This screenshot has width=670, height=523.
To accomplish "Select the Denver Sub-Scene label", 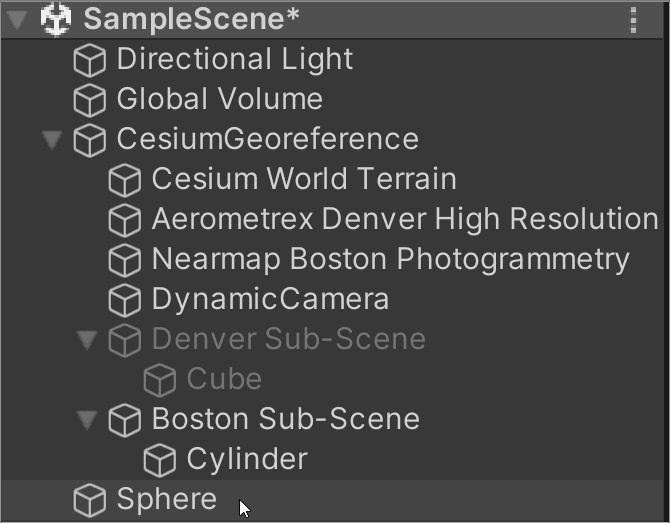I will [x=288, y=339].
